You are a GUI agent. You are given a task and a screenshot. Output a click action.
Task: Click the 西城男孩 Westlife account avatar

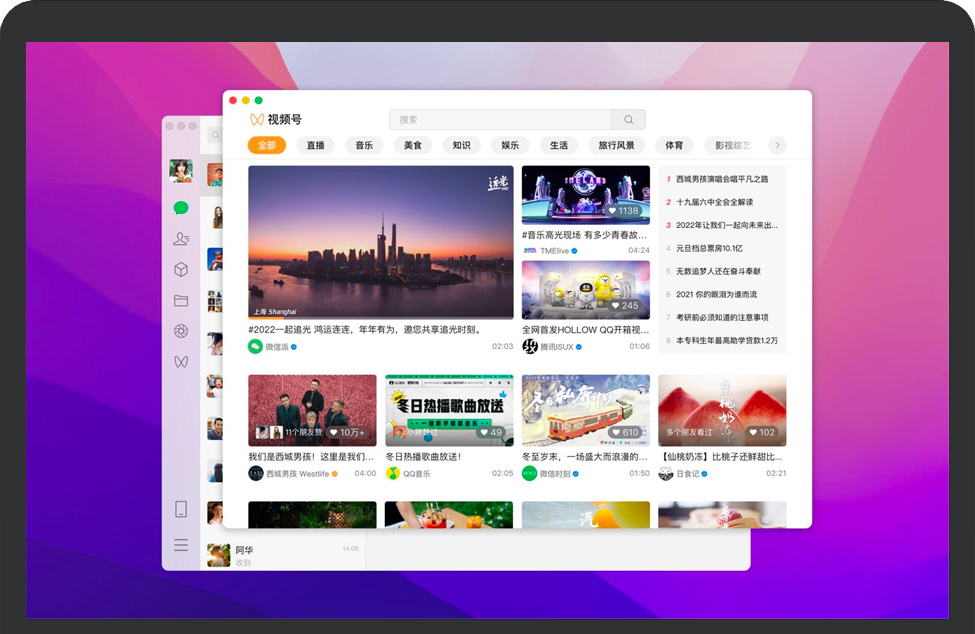click(x=256, y=474)
